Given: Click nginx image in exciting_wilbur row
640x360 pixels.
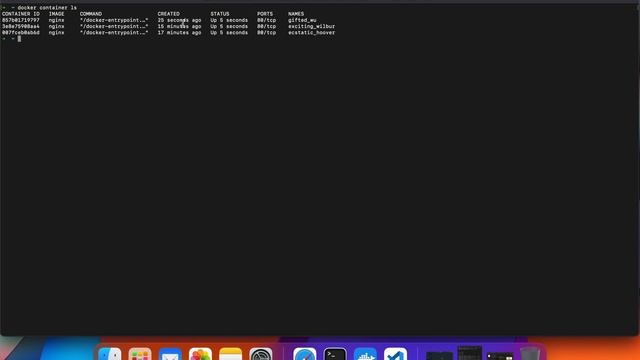Looking at the screenshot, I should (x=56, y=26).
